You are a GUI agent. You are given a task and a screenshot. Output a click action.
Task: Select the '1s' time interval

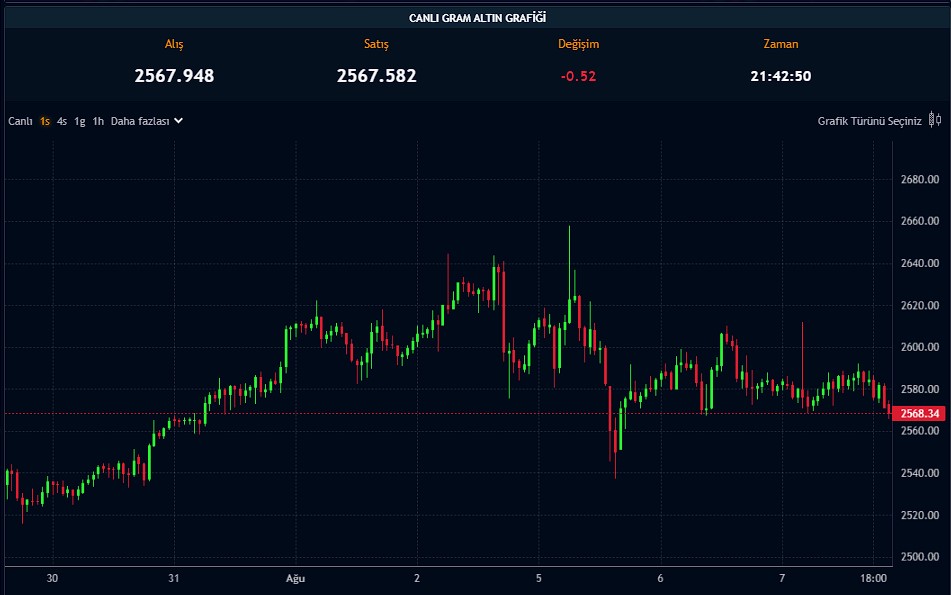[45, 121]
